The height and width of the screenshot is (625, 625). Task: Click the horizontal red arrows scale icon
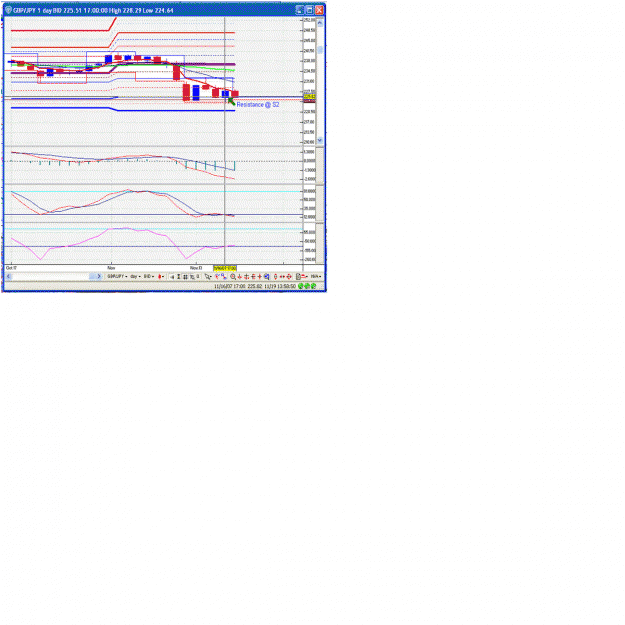click(282, 277)
